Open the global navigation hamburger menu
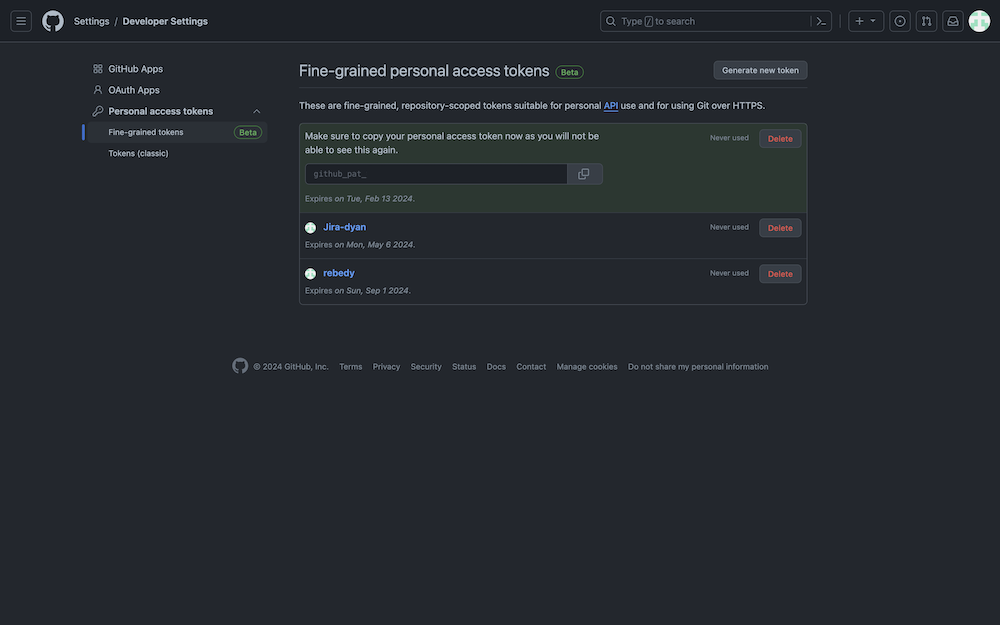The height and width of the screenshot is (625, 1000). 21,21
